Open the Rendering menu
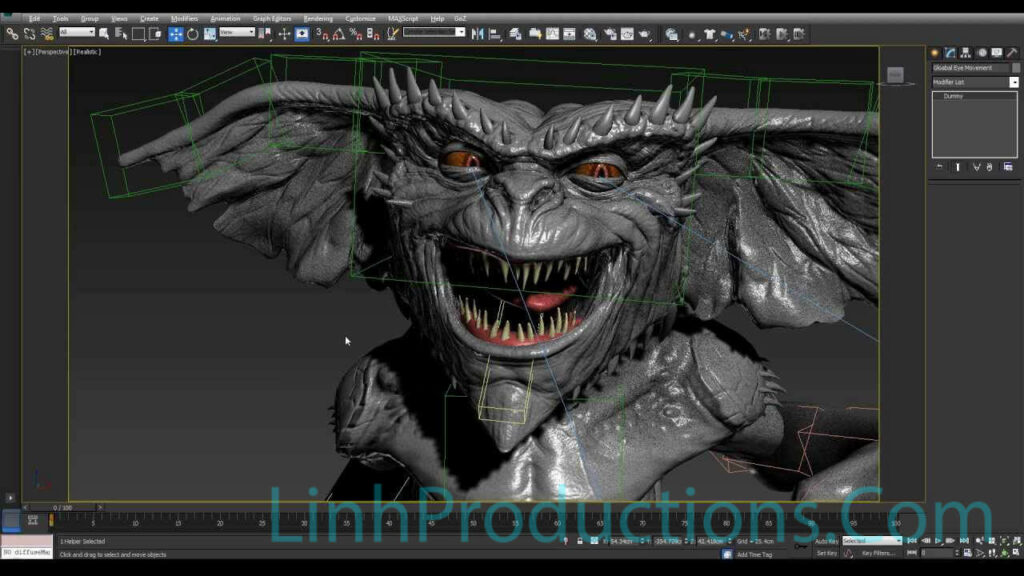The image size is (1024, 576). point(318,18)
